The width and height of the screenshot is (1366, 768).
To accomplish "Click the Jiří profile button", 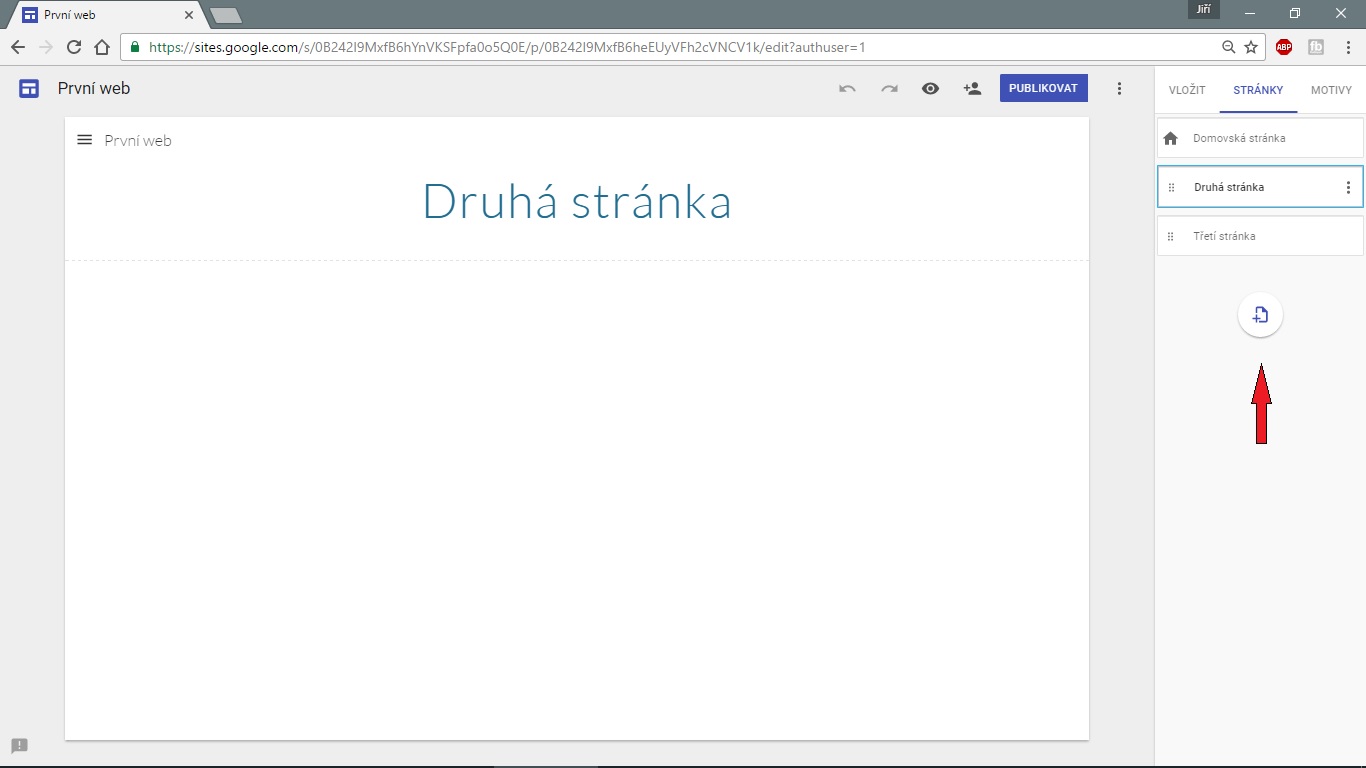I will click(1203, 9).
